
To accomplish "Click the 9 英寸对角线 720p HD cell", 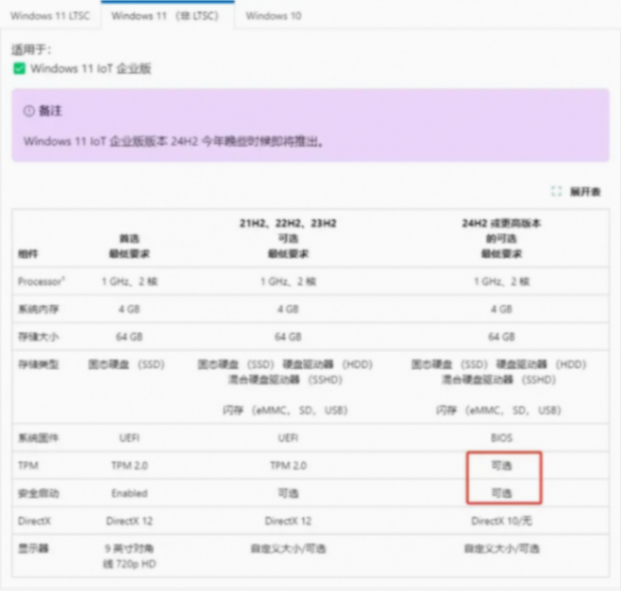I will click(x=129, y=555).
